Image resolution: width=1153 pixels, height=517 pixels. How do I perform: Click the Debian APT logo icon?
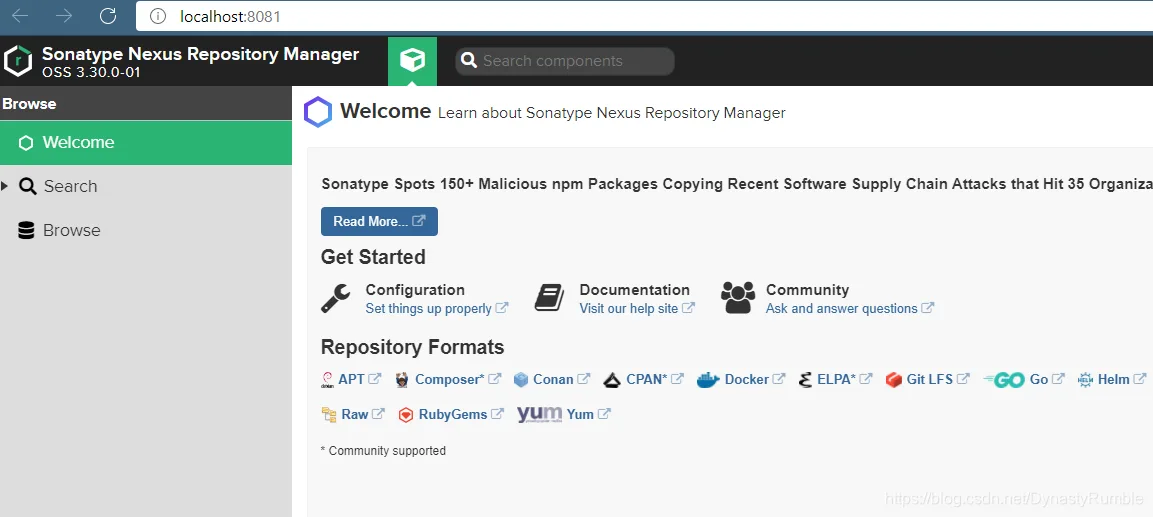[x=328, y=379]
